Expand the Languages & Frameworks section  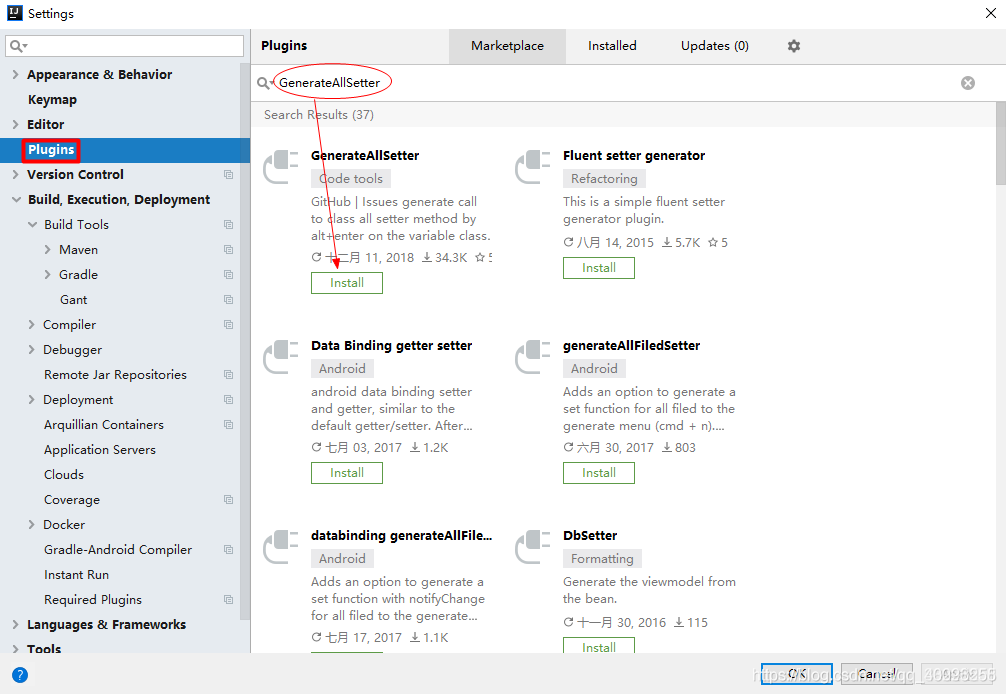(x=15, y=625)
